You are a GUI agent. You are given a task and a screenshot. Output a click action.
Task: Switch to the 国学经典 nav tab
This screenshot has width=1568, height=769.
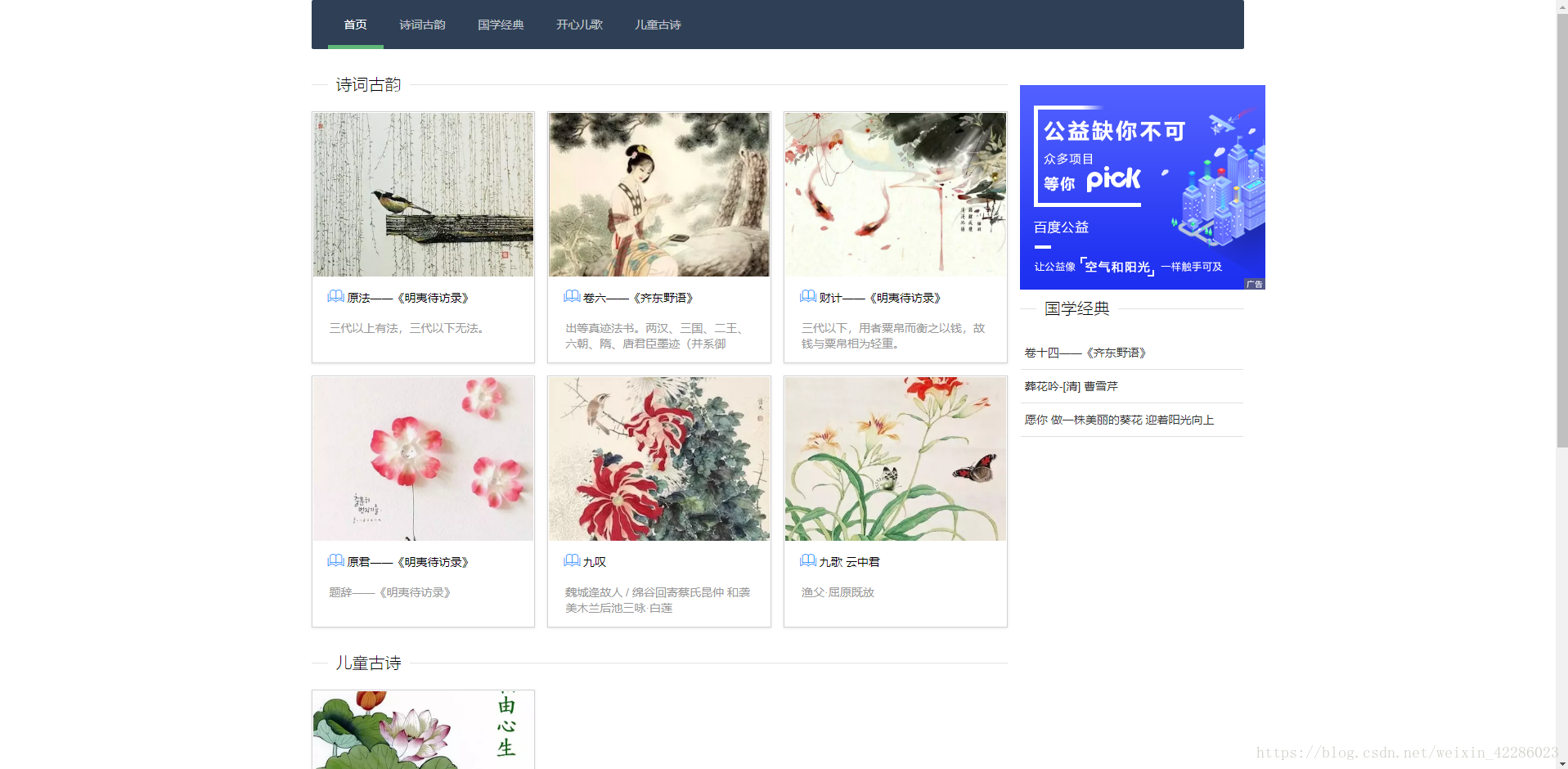501,25
